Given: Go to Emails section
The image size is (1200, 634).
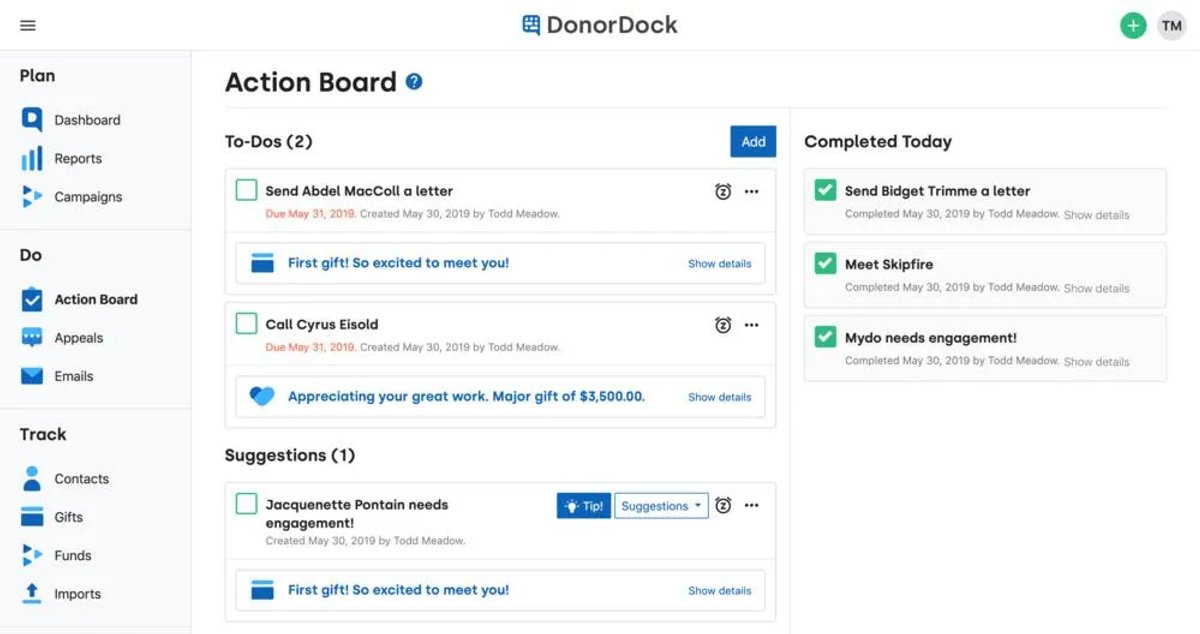Looking at the screenshot, I should click(x=74, y=376).
